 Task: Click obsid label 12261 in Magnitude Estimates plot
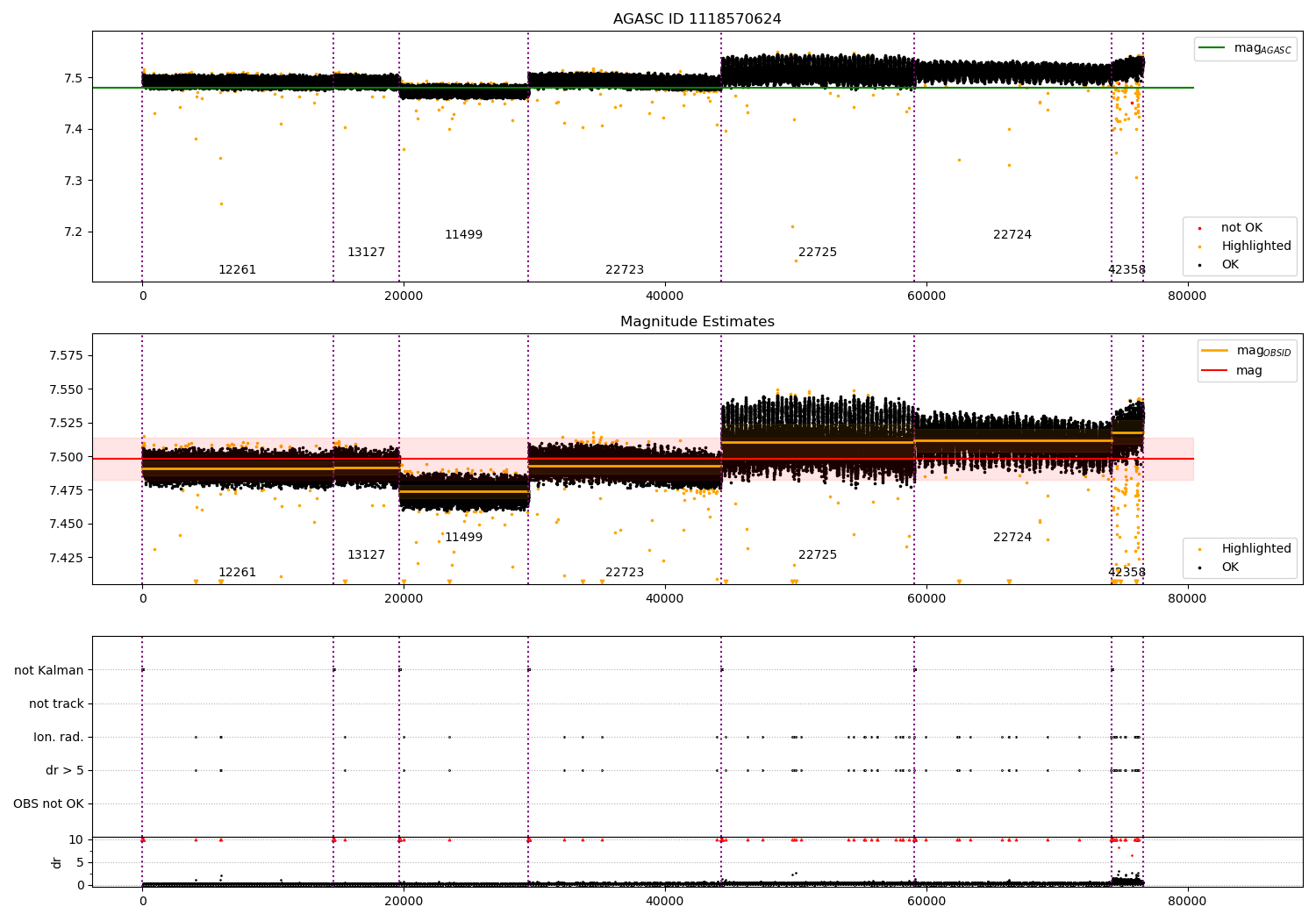[237, 573]
